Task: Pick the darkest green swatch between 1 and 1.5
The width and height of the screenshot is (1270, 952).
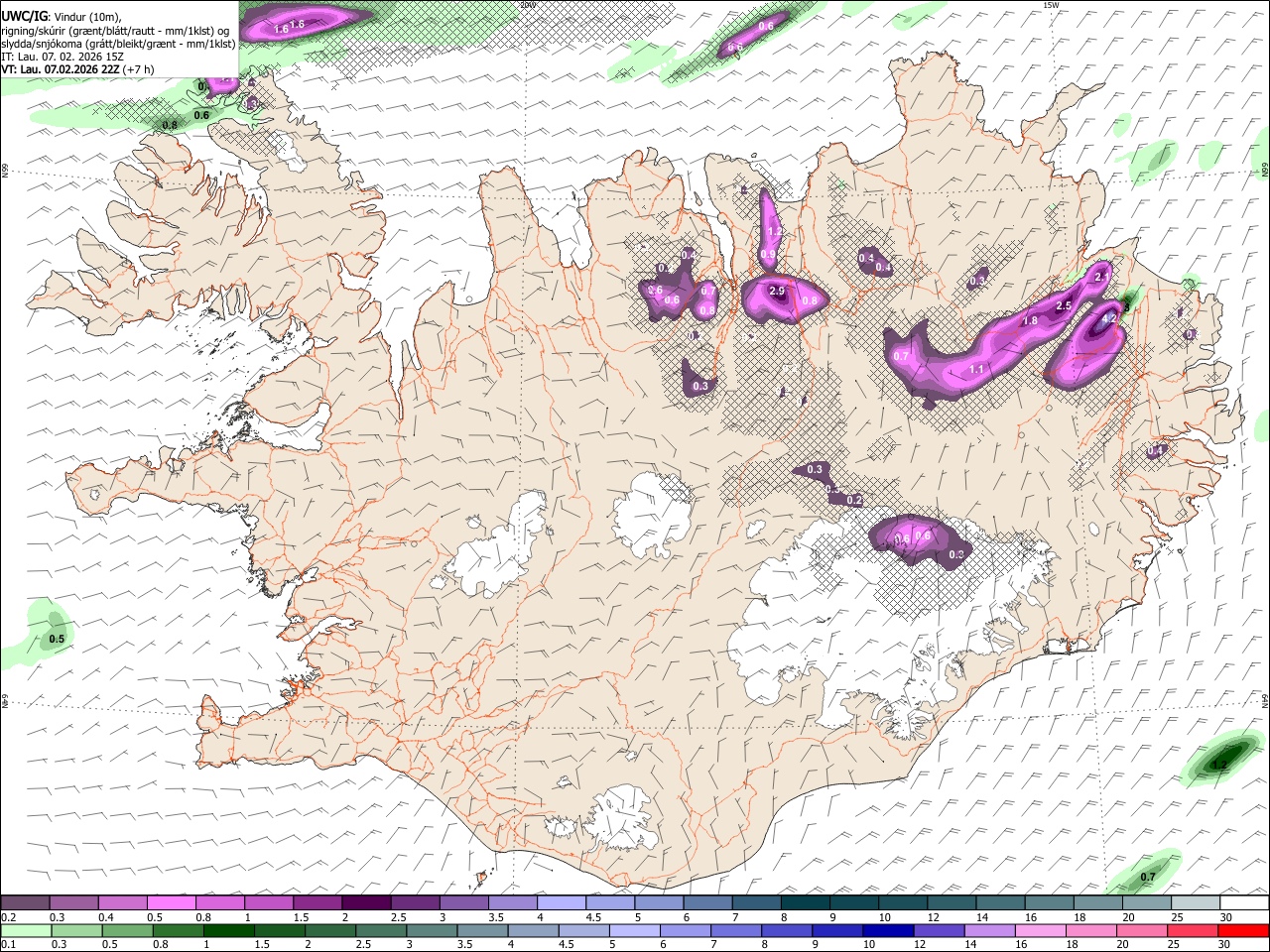Action: pos(228,930)
